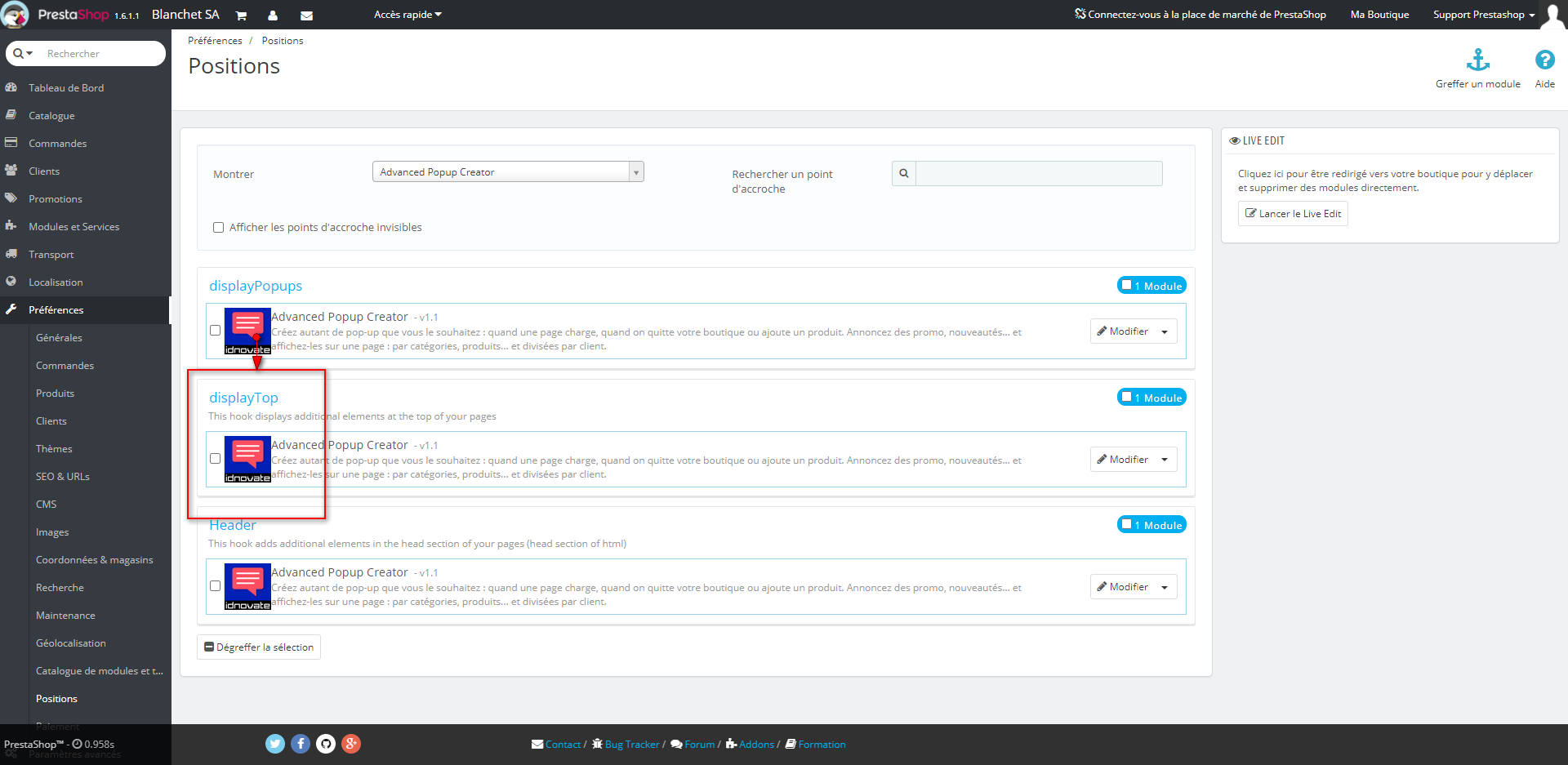Click the Clients group icon in sidebar
This screenshot has width=1568, height=765.
pos(11,171)
